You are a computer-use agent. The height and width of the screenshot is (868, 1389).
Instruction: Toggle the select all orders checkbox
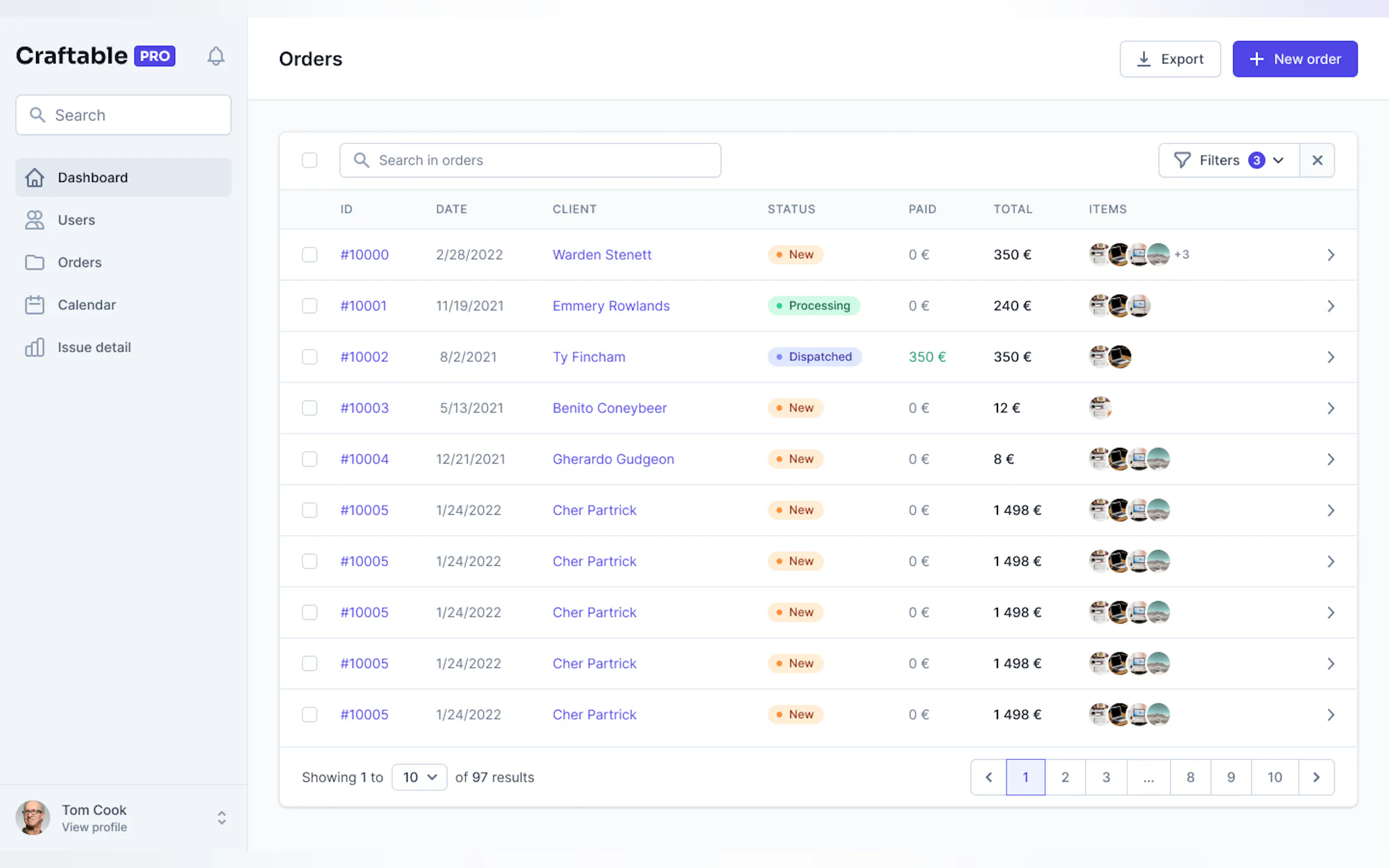pyautogui.click(x=310, y=160)
